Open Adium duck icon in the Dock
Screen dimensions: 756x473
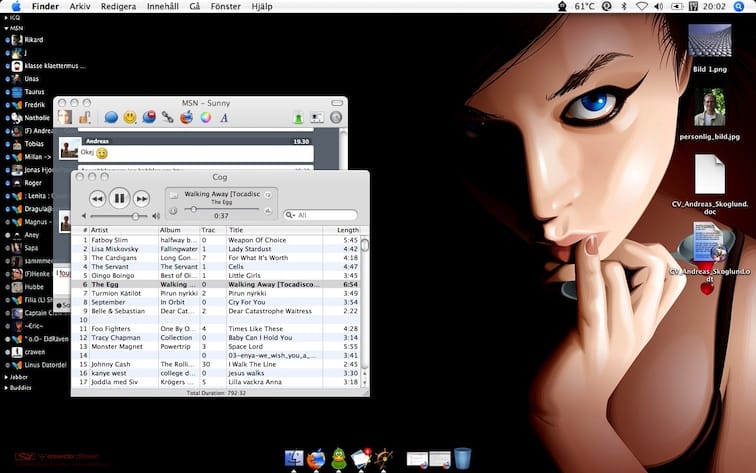(x=340, y=458)
